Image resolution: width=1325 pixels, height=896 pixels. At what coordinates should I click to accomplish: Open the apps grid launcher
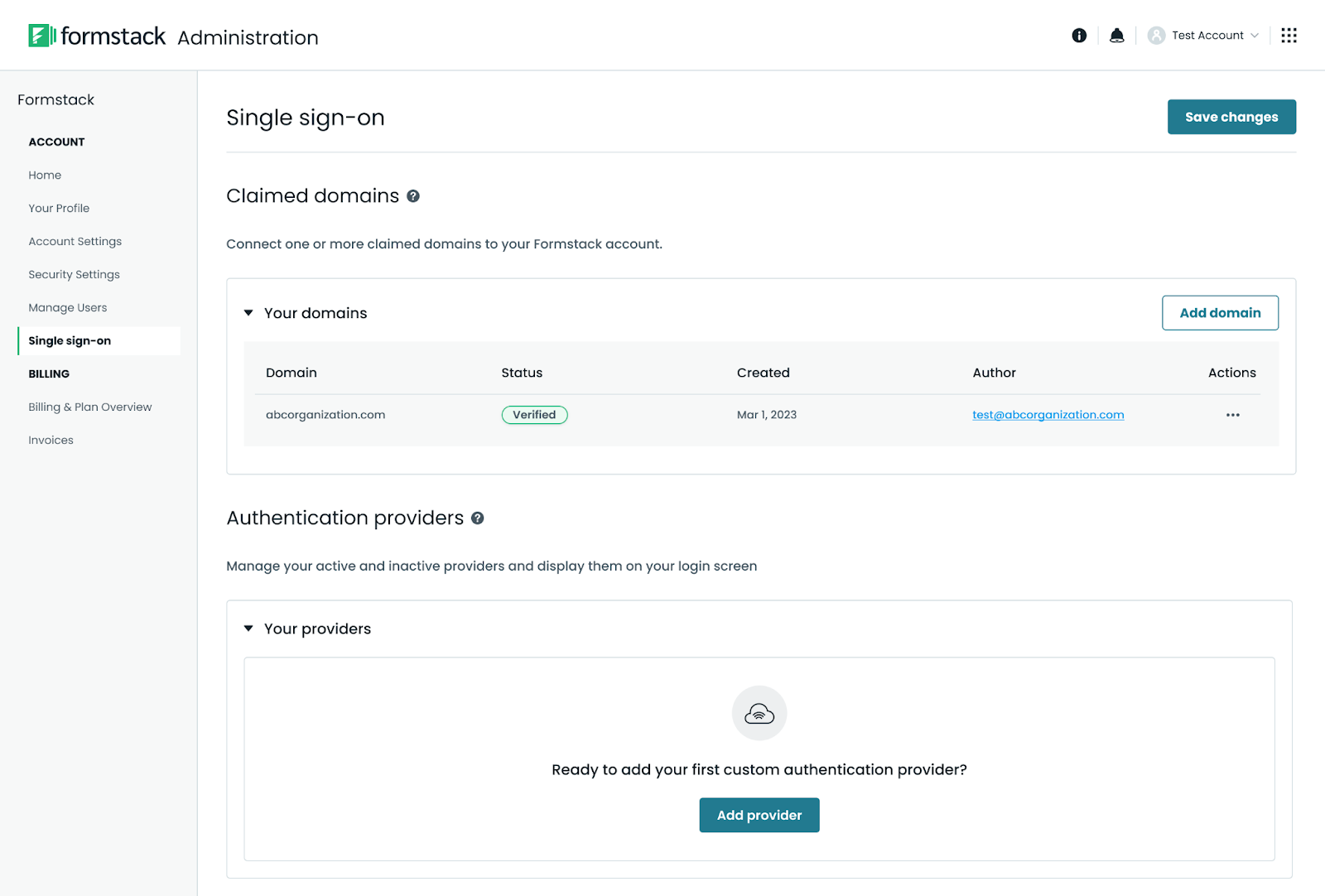tap(1289, 36)
